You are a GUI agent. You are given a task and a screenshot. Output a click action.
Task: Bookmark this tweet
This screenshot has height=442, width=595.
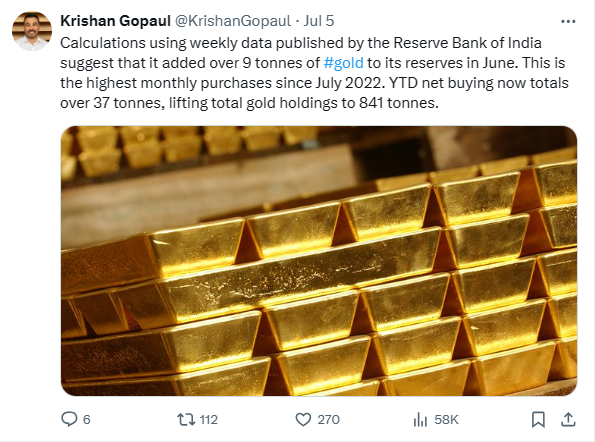click(x=538, y=420)
